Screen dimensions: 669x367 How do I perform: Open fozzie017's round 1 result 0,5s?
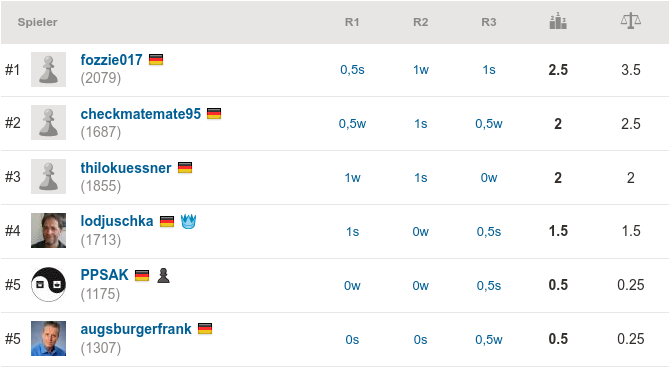[352, 70]
